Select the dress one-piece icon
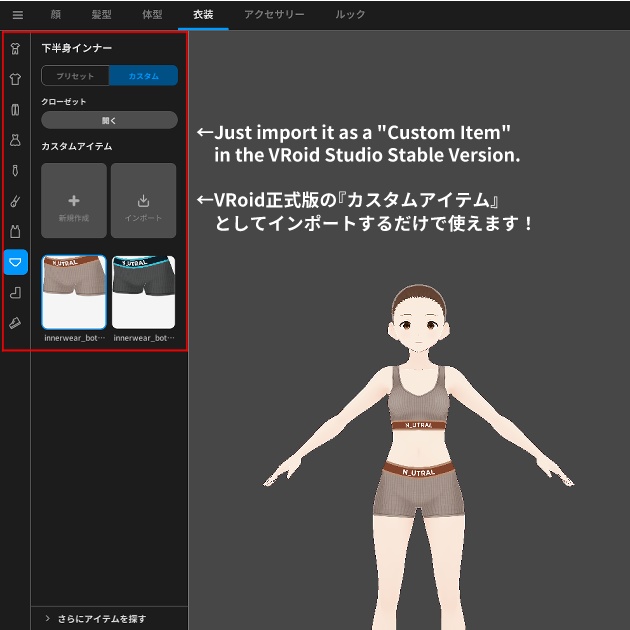Viewport: 630px width, 630px height. coord(16,140)
